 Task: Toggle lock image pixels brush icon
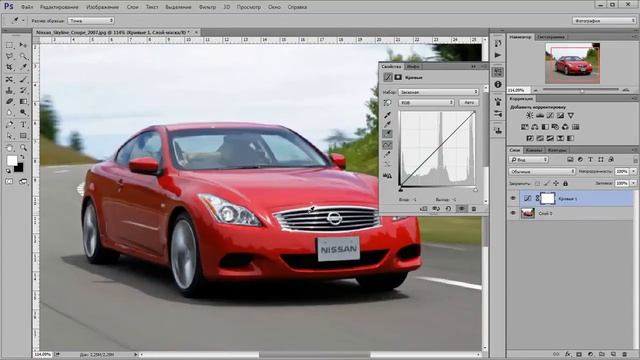(x=547, y=184)
